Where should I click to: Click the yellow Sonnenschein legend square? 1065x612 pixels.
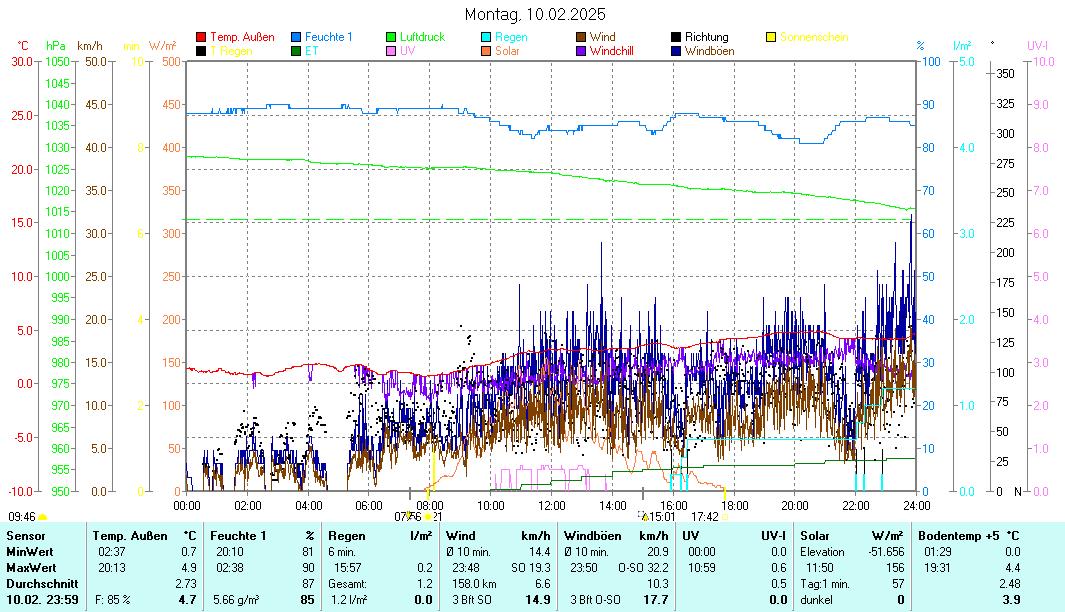point(771,37)
